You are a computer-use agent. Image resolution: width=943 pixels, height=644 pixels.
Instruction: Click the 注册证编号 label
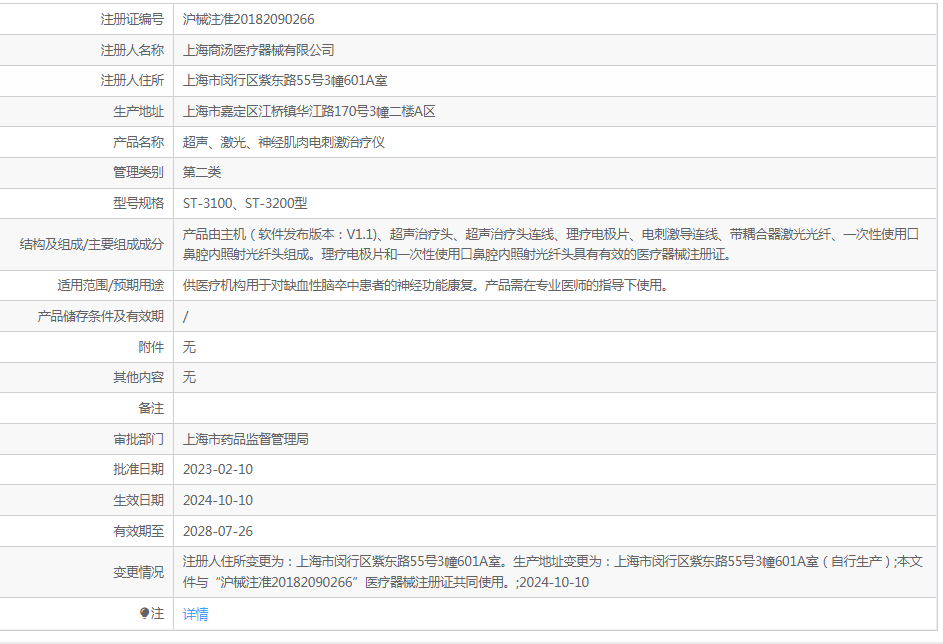pos(132,19)
